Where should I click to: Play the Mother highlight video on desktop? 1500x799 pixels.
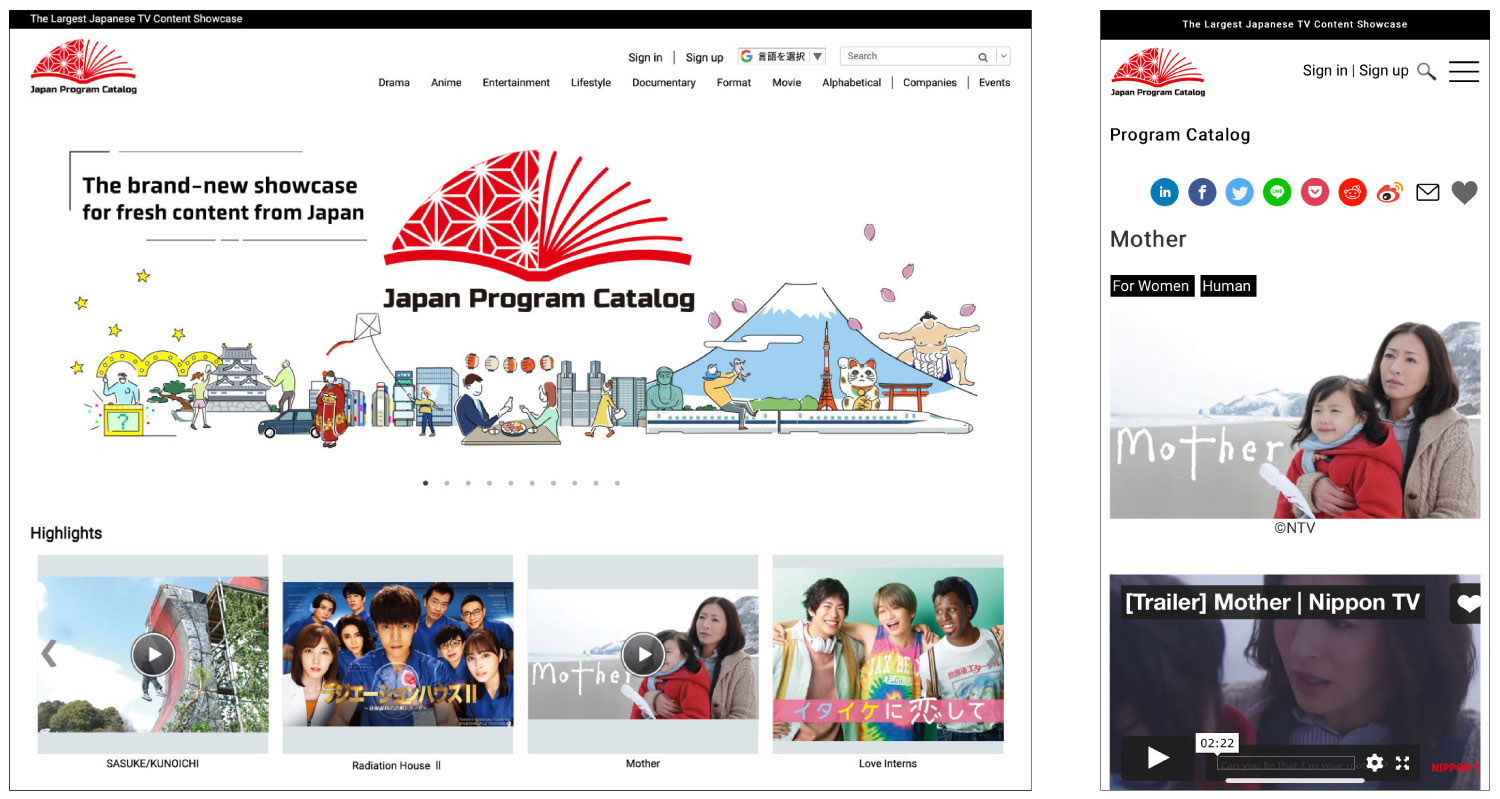tap(643, 655)
